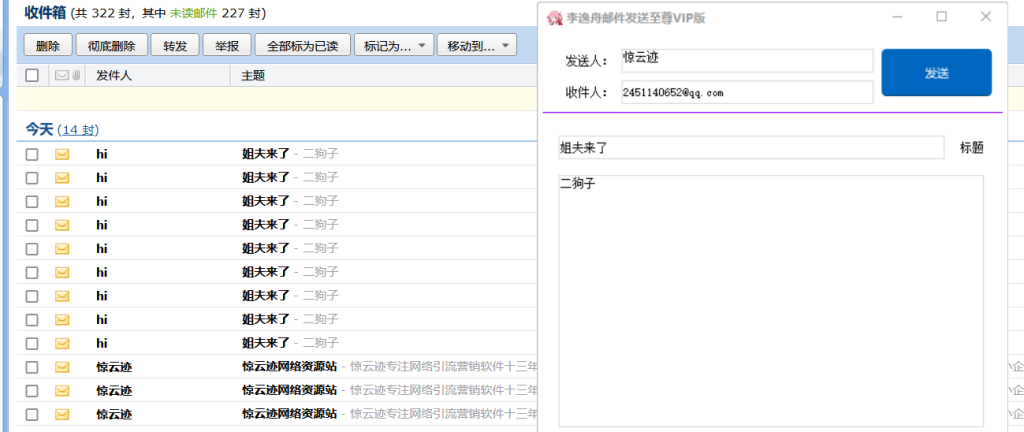Close the 李逸舟邮件发送 window
This screenshot has height=432, width=1024.
point(986,17)
